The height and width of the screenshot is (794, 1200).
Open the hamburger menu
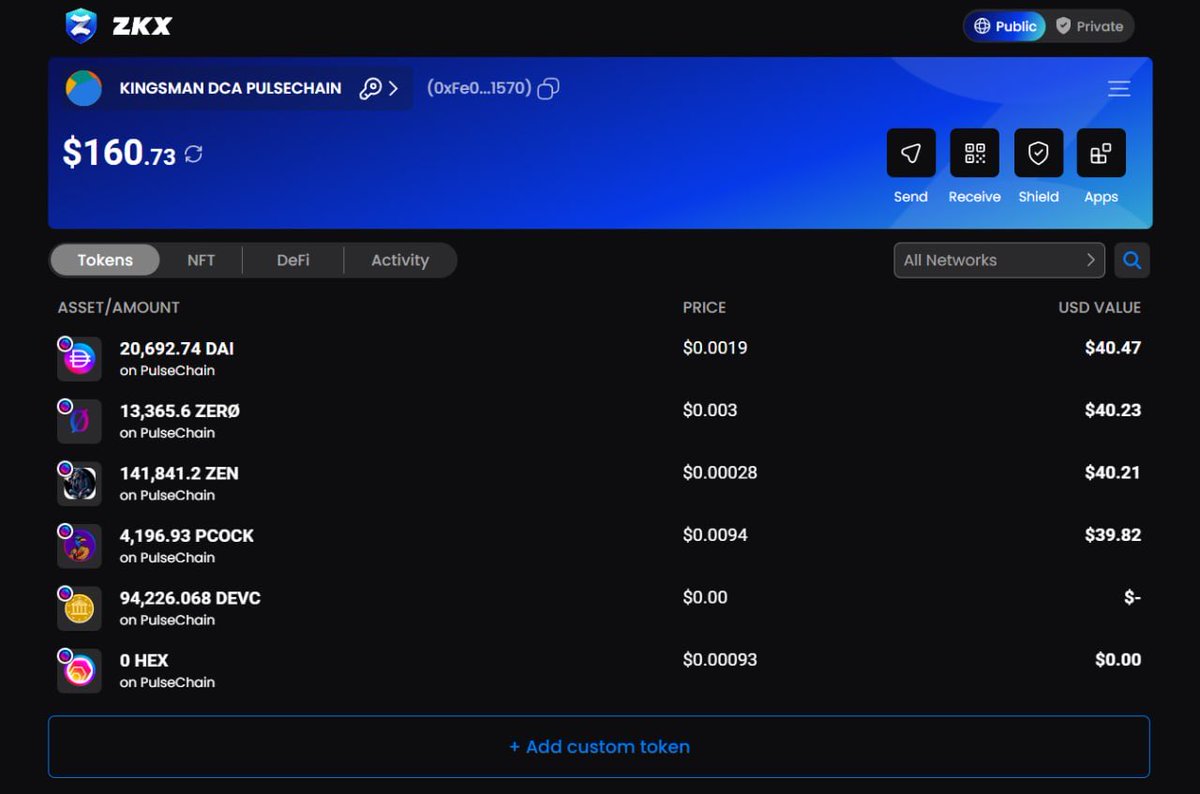coord(1119,89)
